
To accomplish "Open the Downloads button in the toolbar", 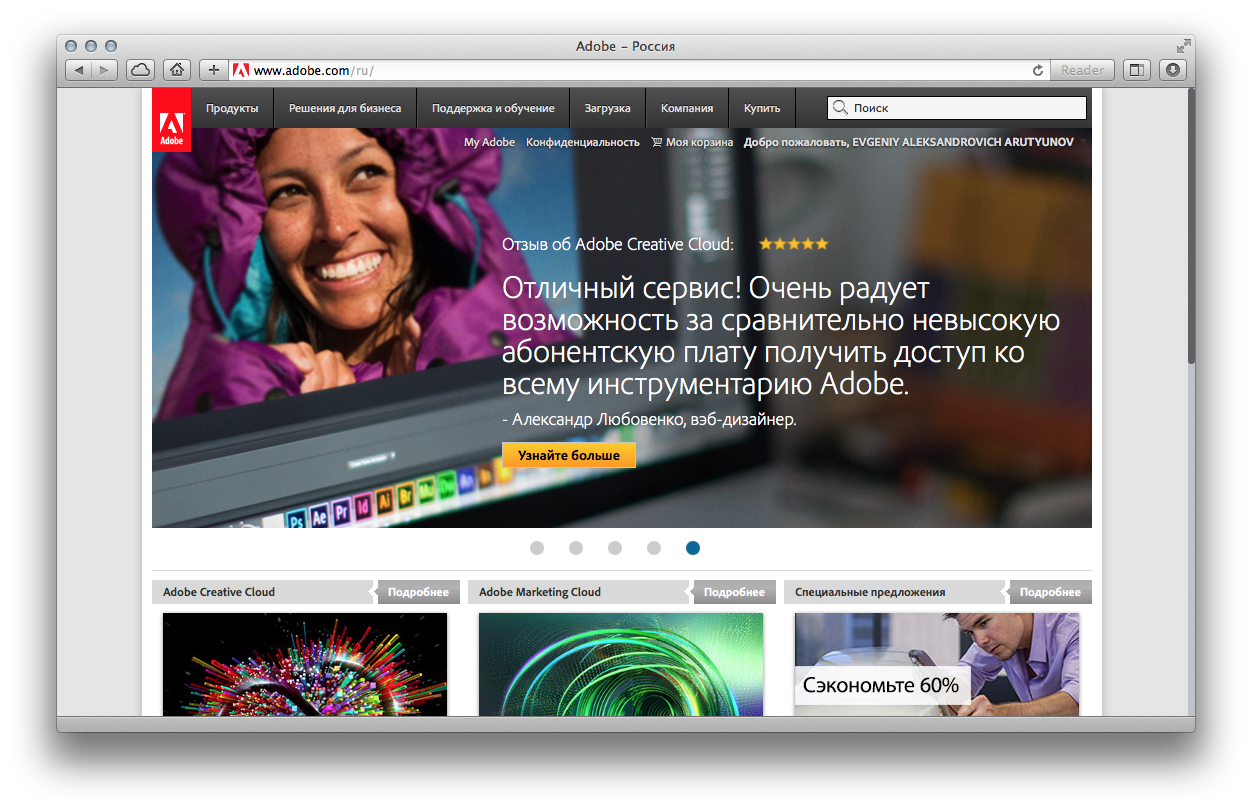I will (x=1172, y=70).
